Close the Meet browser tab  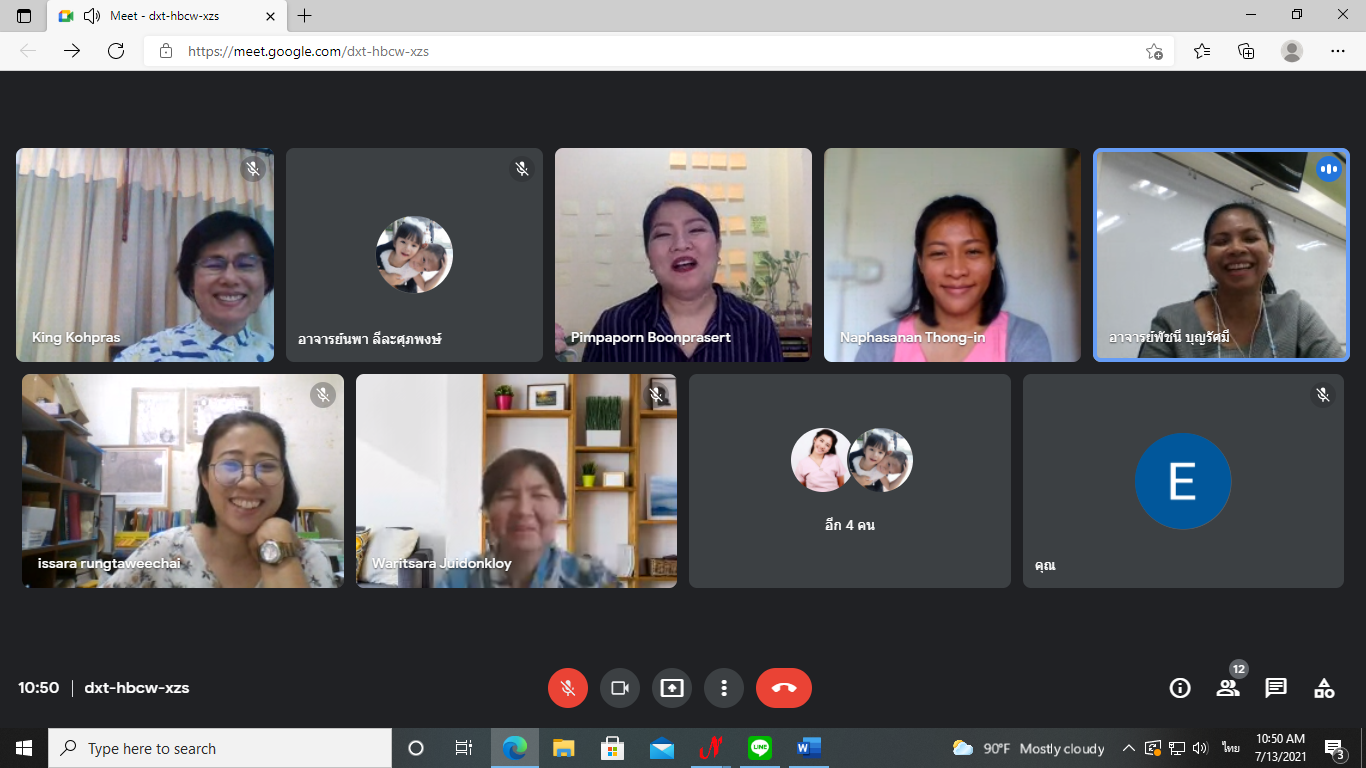tap(269, 16)
